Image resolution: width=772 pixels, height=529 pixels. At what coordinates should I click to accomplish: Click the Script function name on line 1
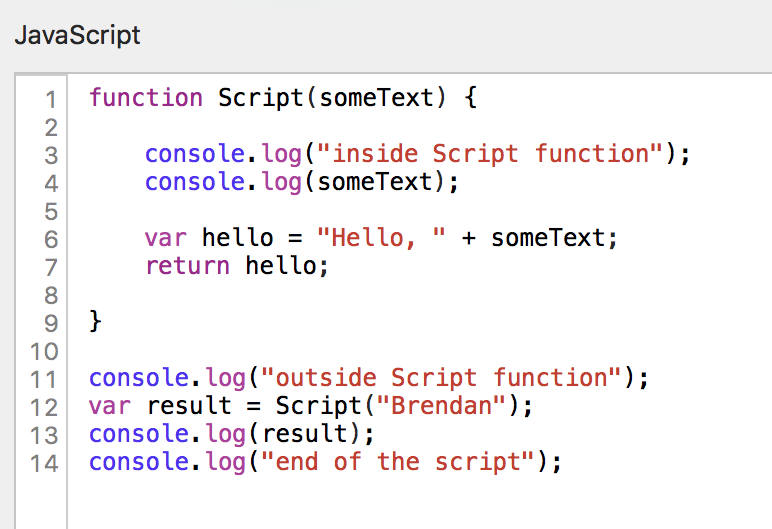259,98
